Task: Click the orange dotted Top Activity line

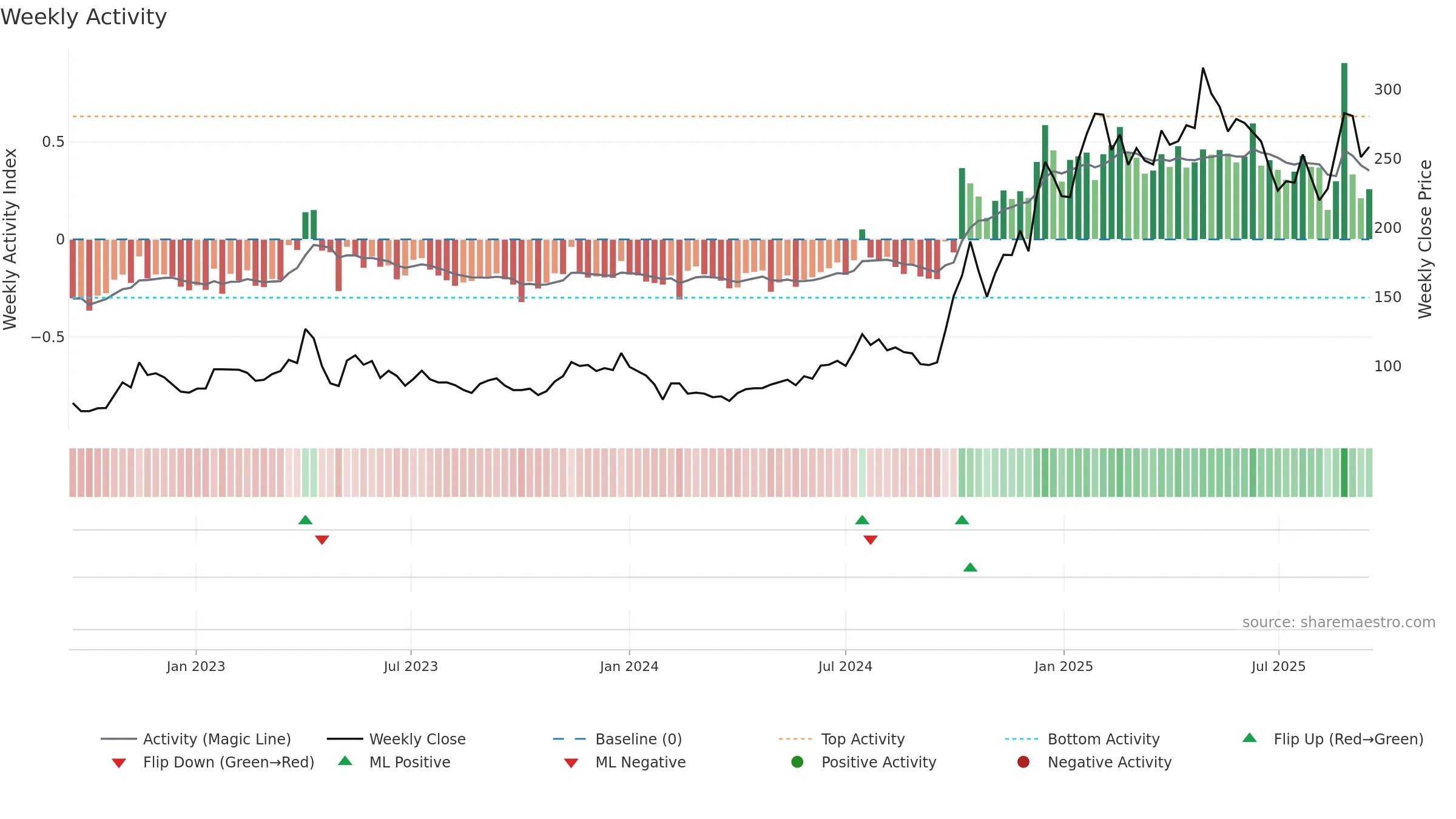Action: point(721,116)
